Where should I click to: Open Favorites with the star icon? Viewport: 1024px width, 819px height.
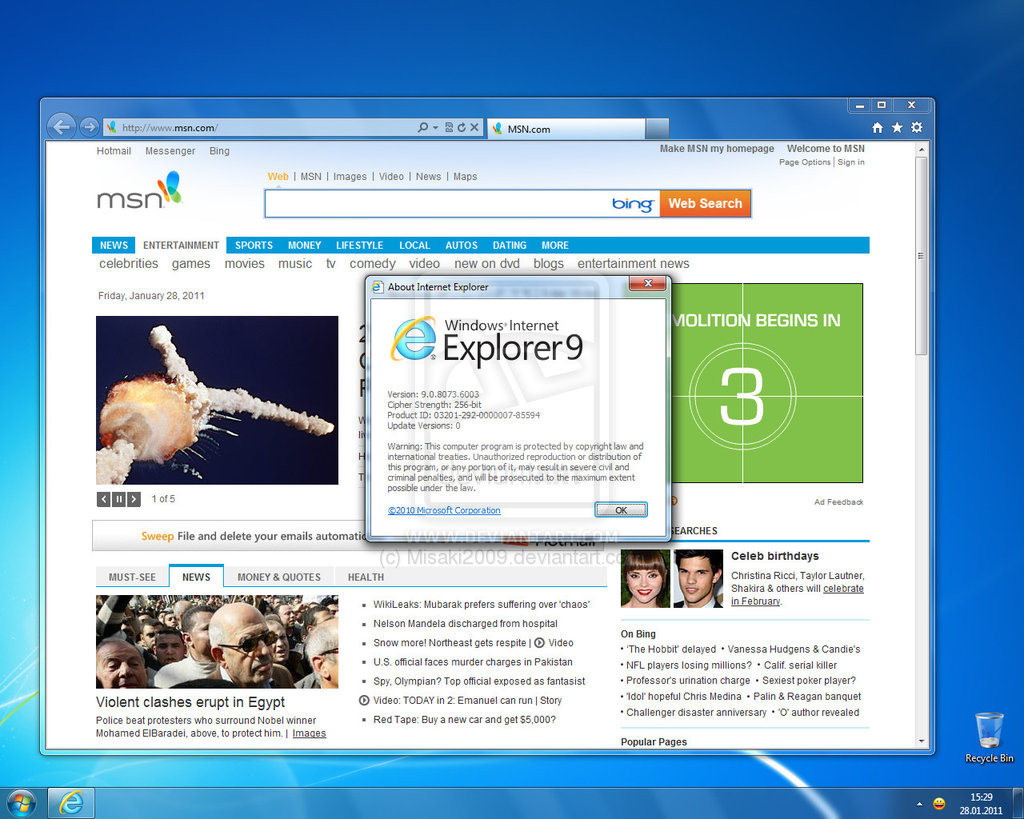coord(897,127)
